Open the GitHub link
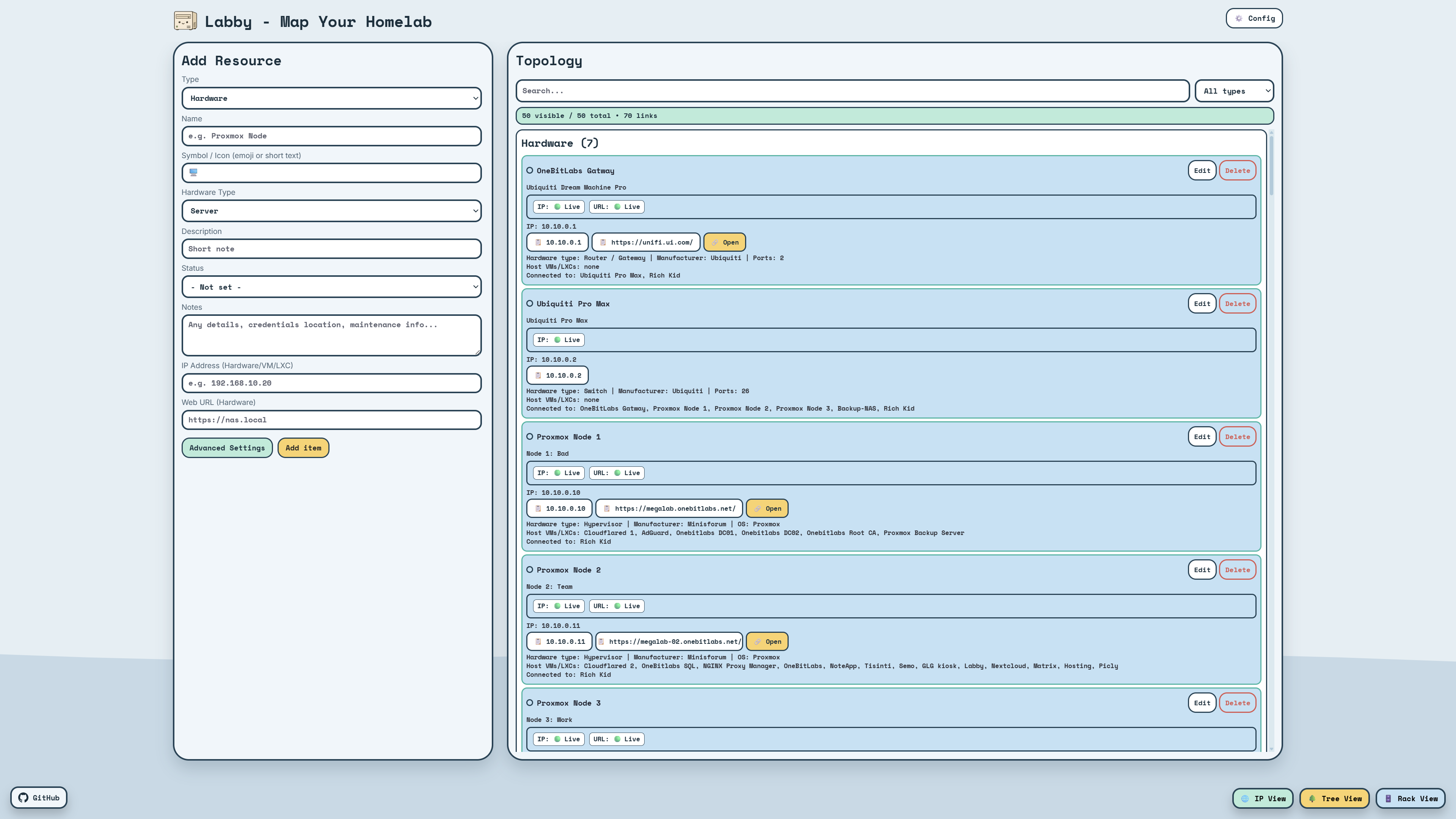The width and height of the screenshot is (1456, 819). coord(38,797)
